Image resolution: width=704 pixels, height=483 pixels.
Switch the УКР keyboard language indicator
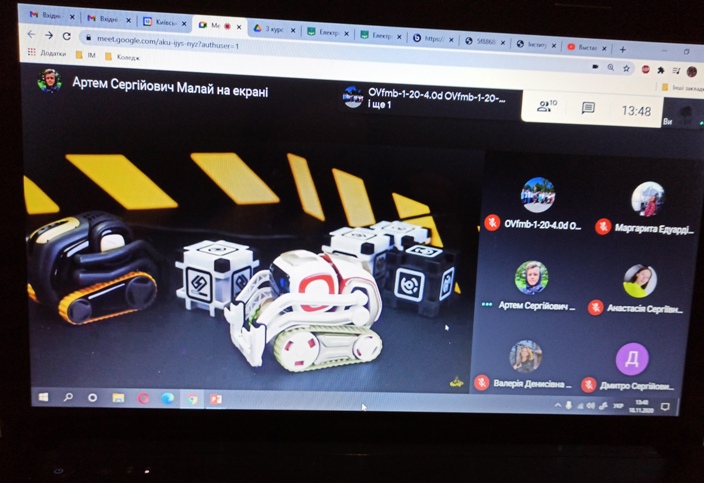click(x=618, y=407)
